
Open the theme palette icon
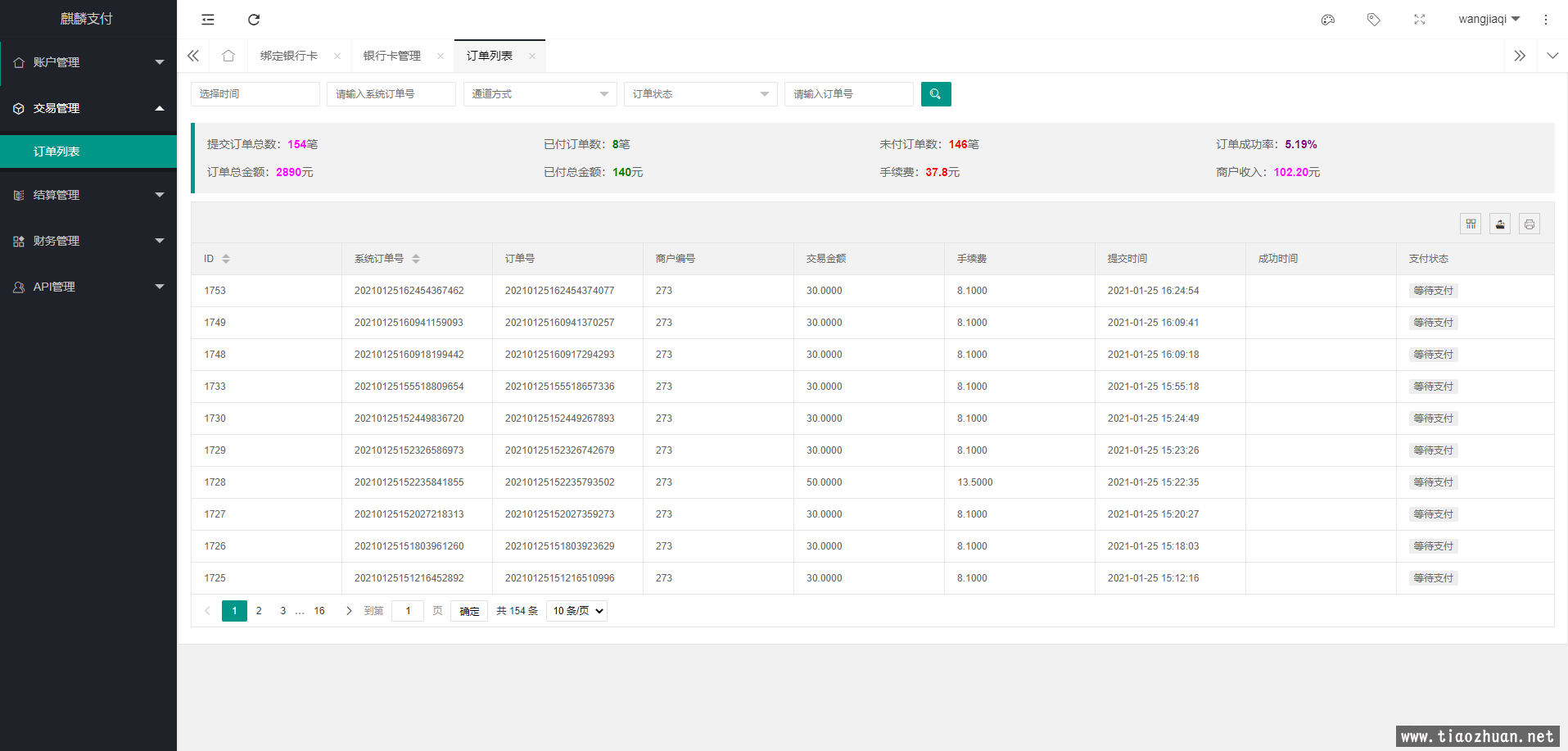(1328, 20)
